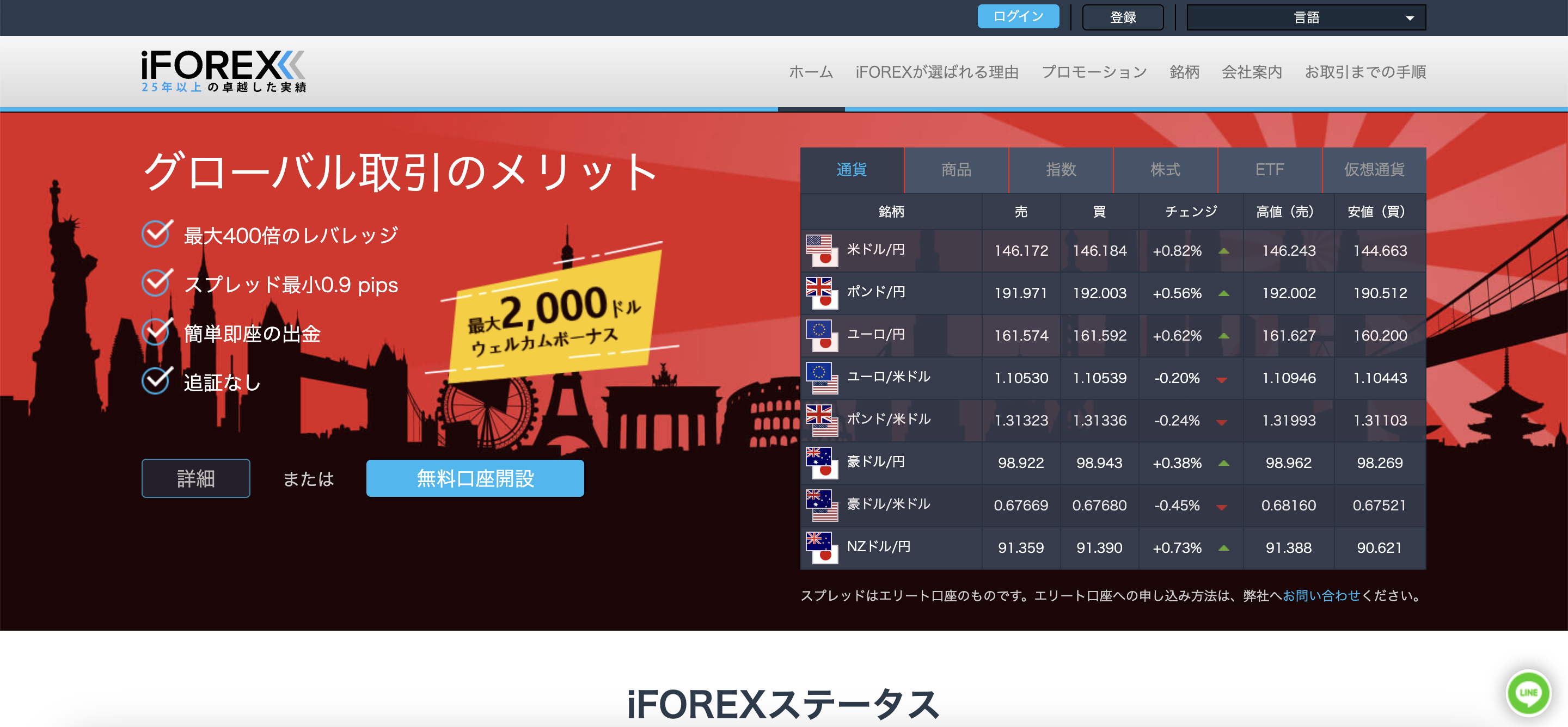Screen dimensions: 1568x727
Task: Click the ユーロ/円 instrument name
Action: point(876,335)
